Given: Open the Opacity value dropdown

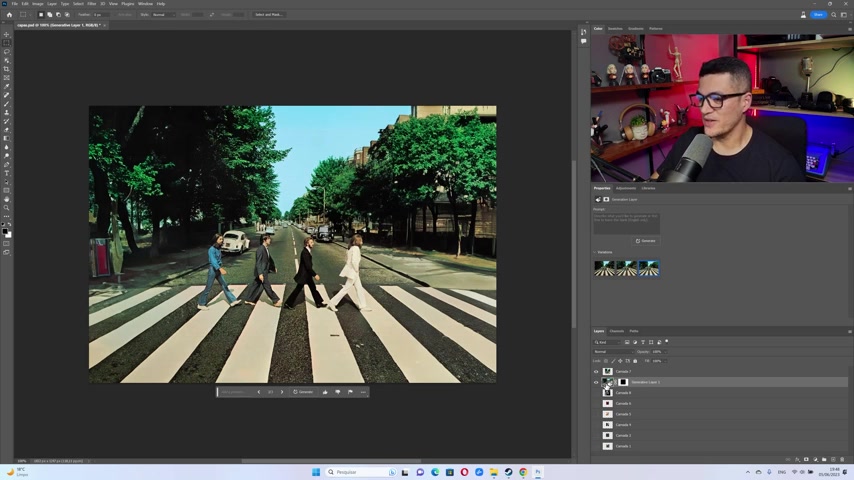Looking at the screenshot, I should 664,351.
